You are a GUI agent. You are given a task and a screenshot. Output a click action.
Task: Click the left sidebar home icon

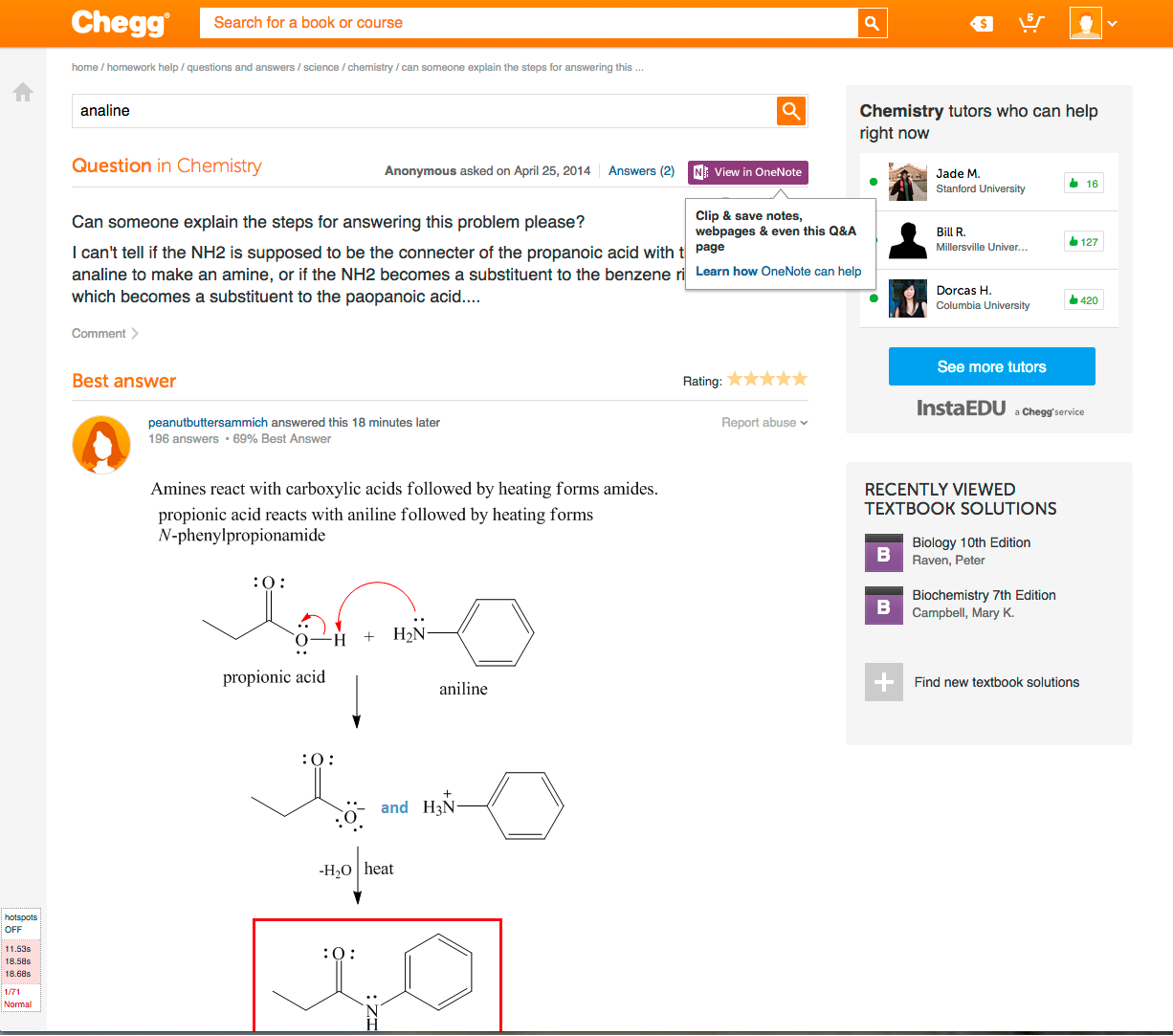point(23,93)
